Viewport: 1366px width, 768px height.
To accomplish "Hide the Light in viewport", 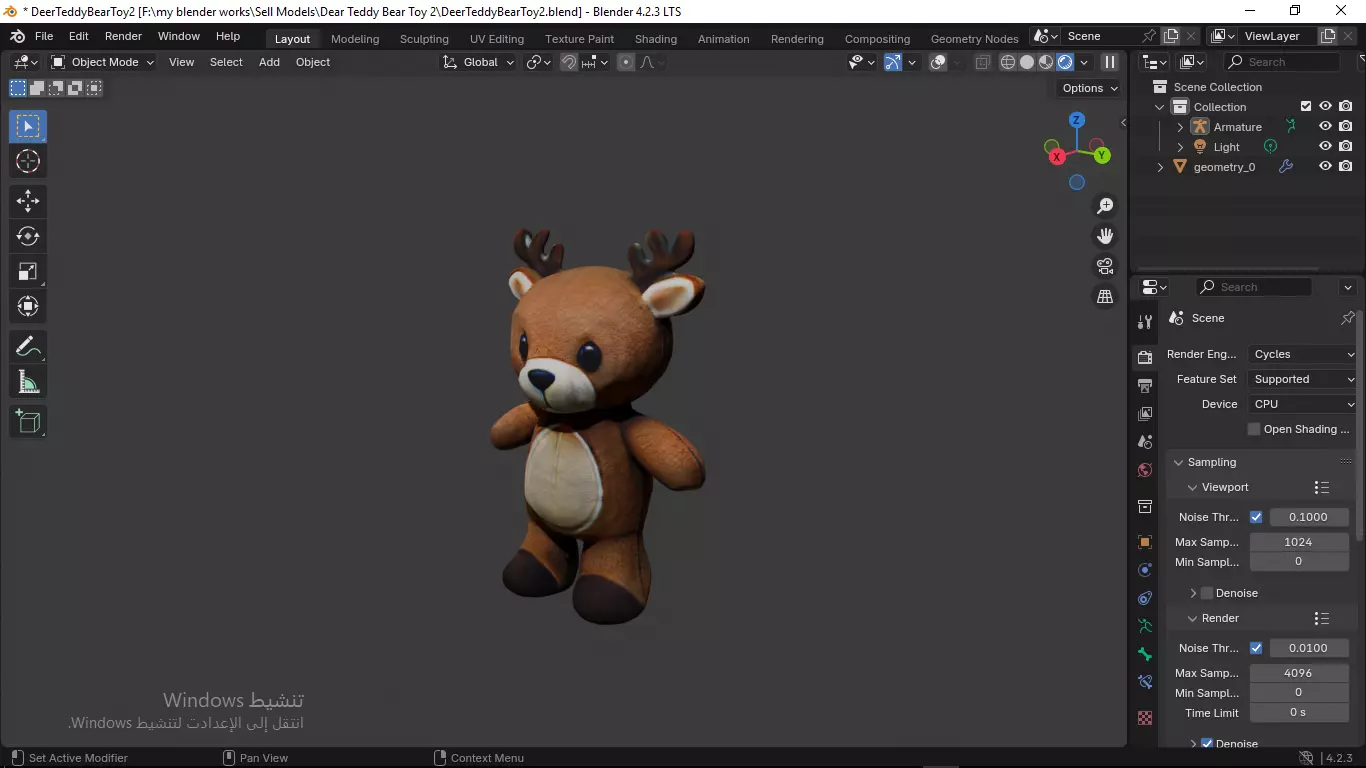I will (x=1325, y=146).
